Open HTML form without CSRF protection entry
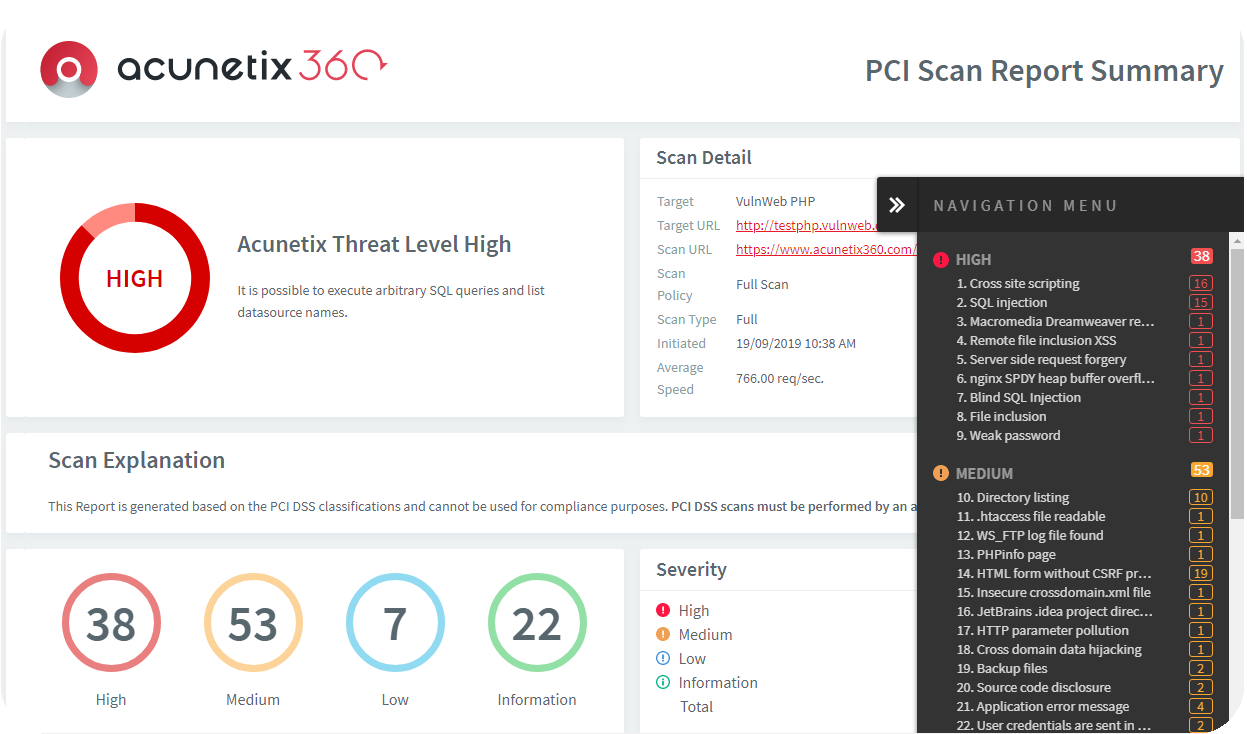The width and height of the screenshot is (1247, 734). [1054, 573]
